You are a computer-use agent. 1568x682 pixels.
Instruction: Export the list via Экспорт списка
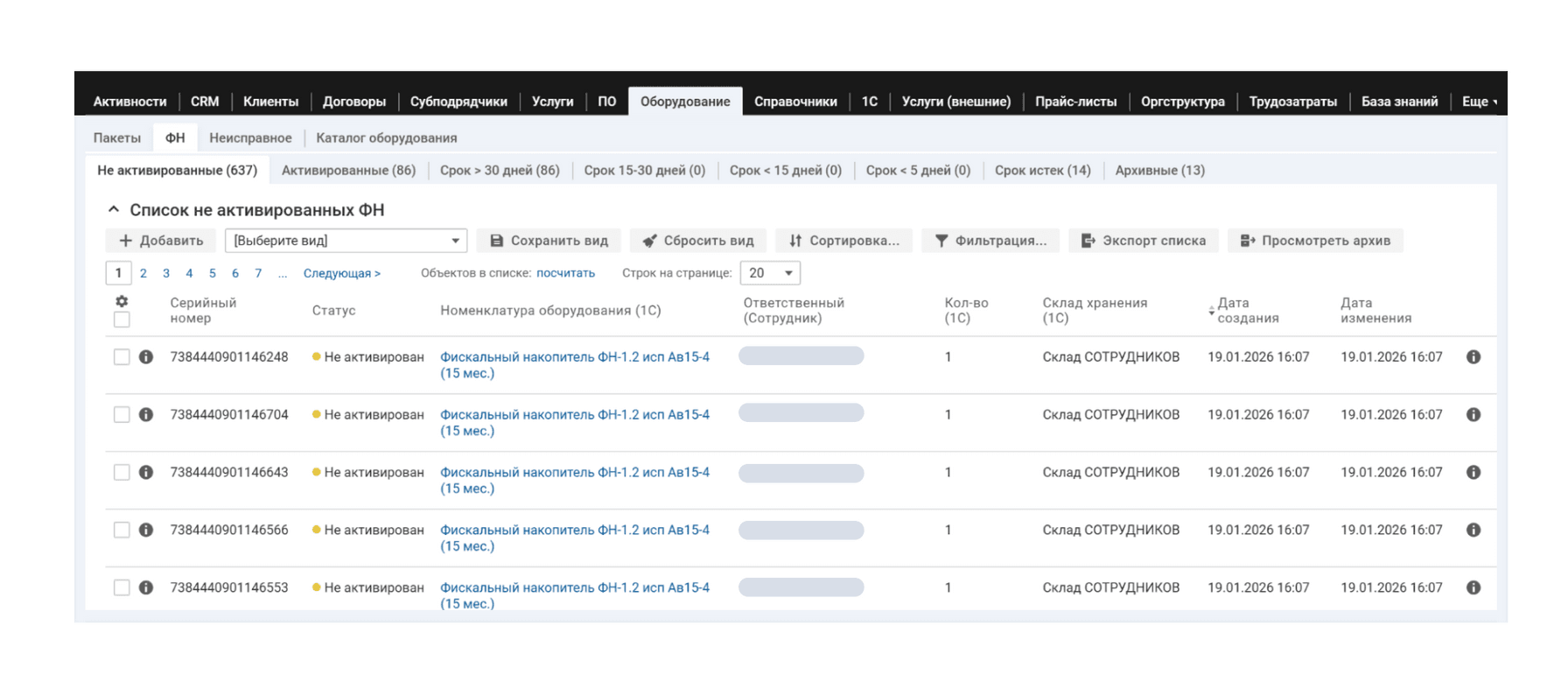click(1143, 241)
